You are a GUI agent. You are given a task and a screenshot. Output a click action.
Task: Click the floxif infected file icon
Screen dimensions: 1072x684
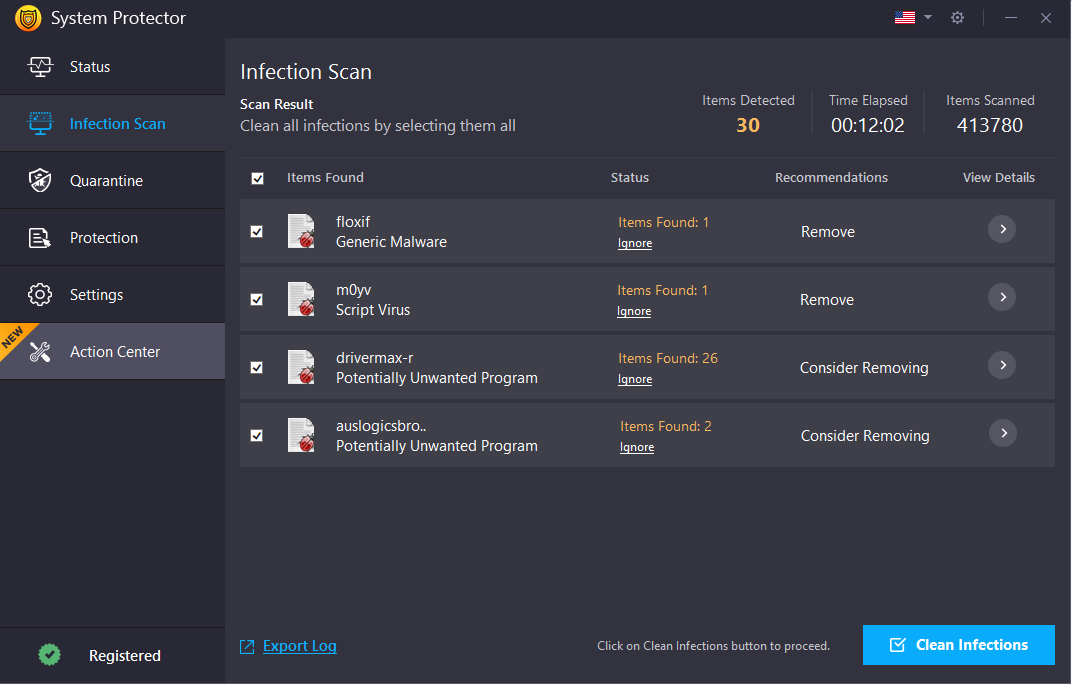tap(301, 232)
